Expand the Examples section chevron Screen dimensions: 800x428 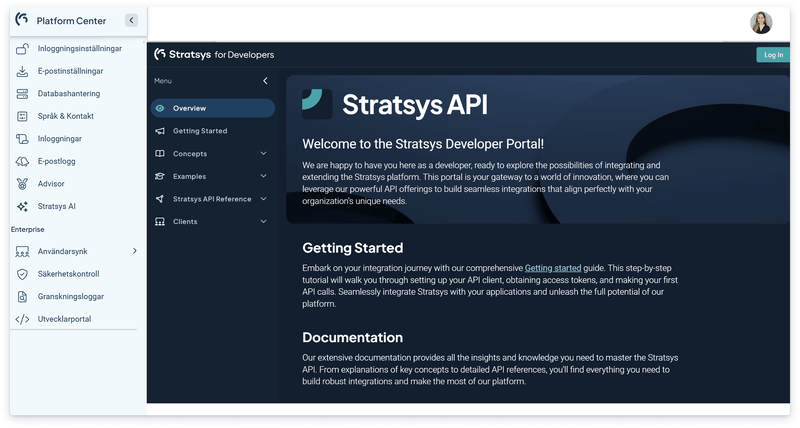pos(264,176)
